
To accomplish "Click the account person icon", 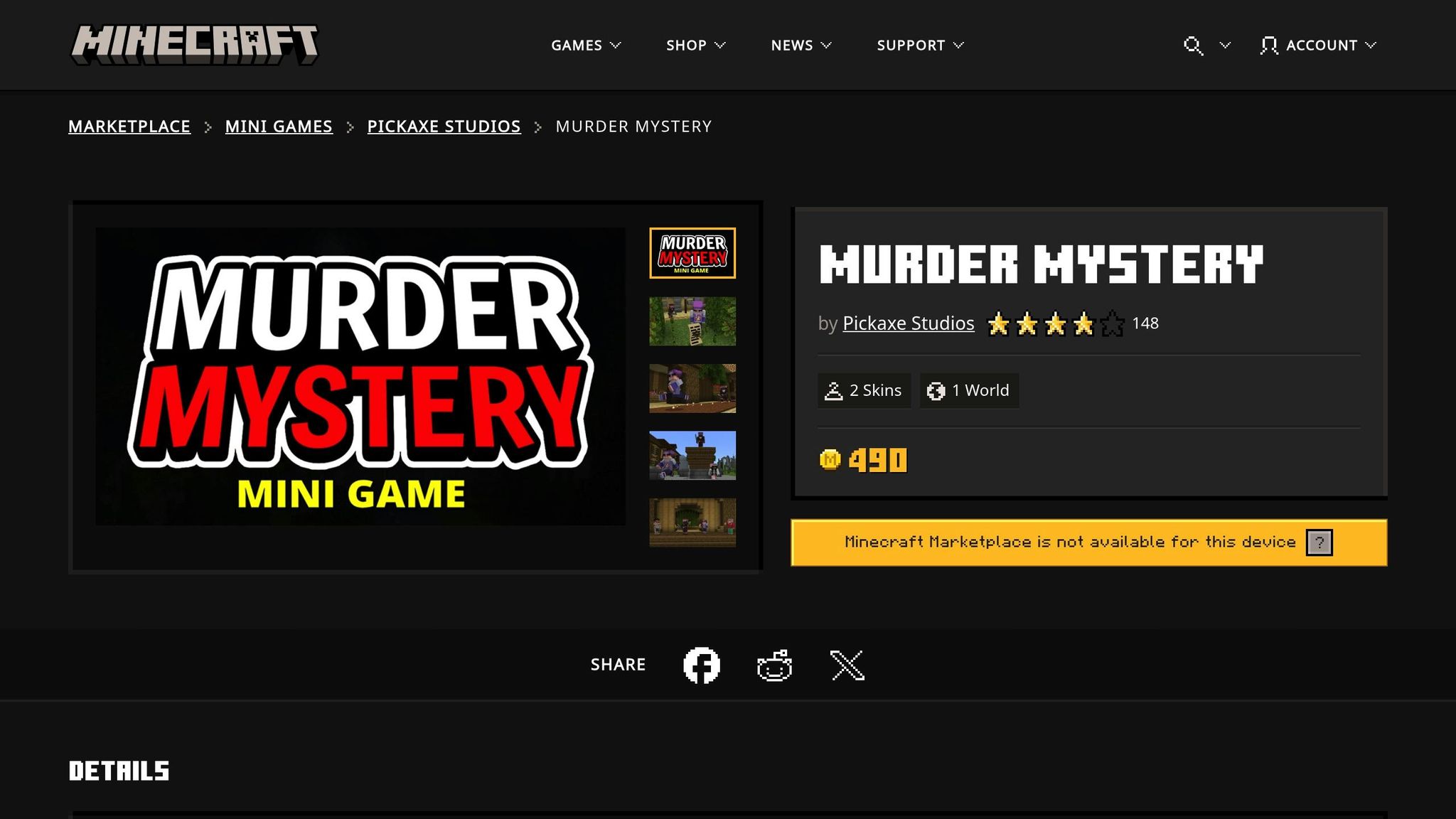I will click(x=1269, y=45).
